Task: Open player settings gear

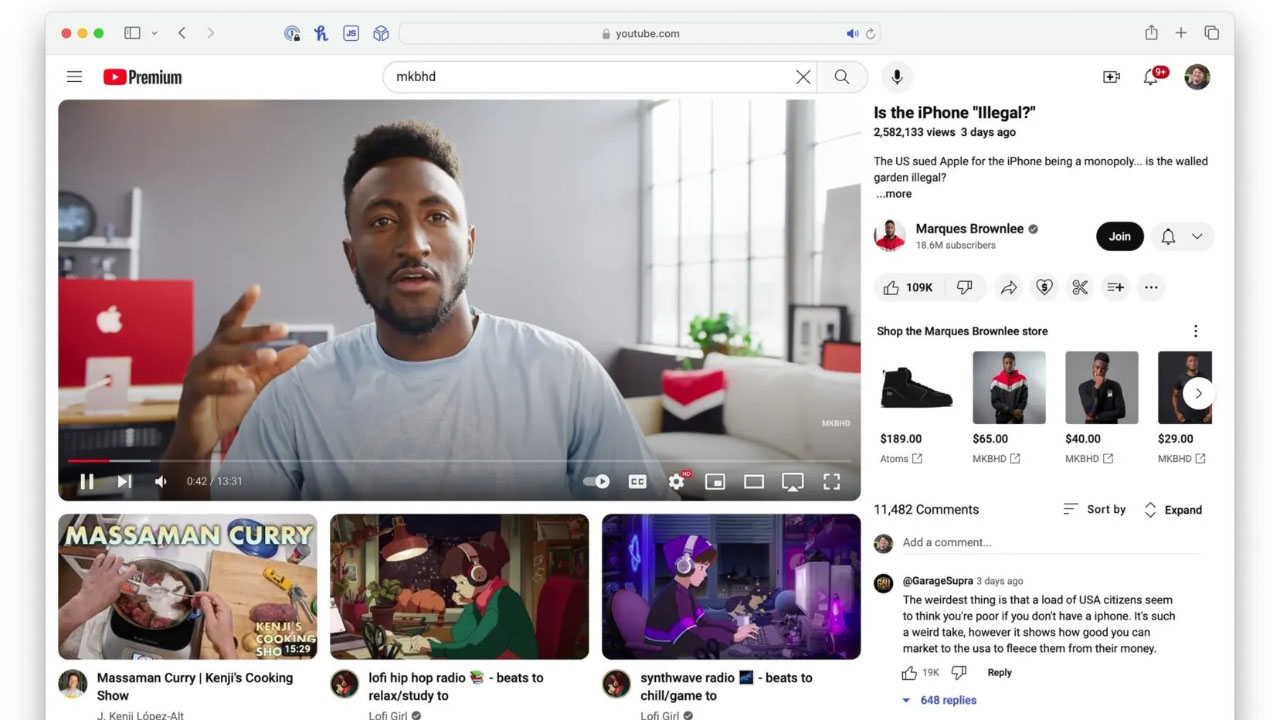Action: point(677,481)
